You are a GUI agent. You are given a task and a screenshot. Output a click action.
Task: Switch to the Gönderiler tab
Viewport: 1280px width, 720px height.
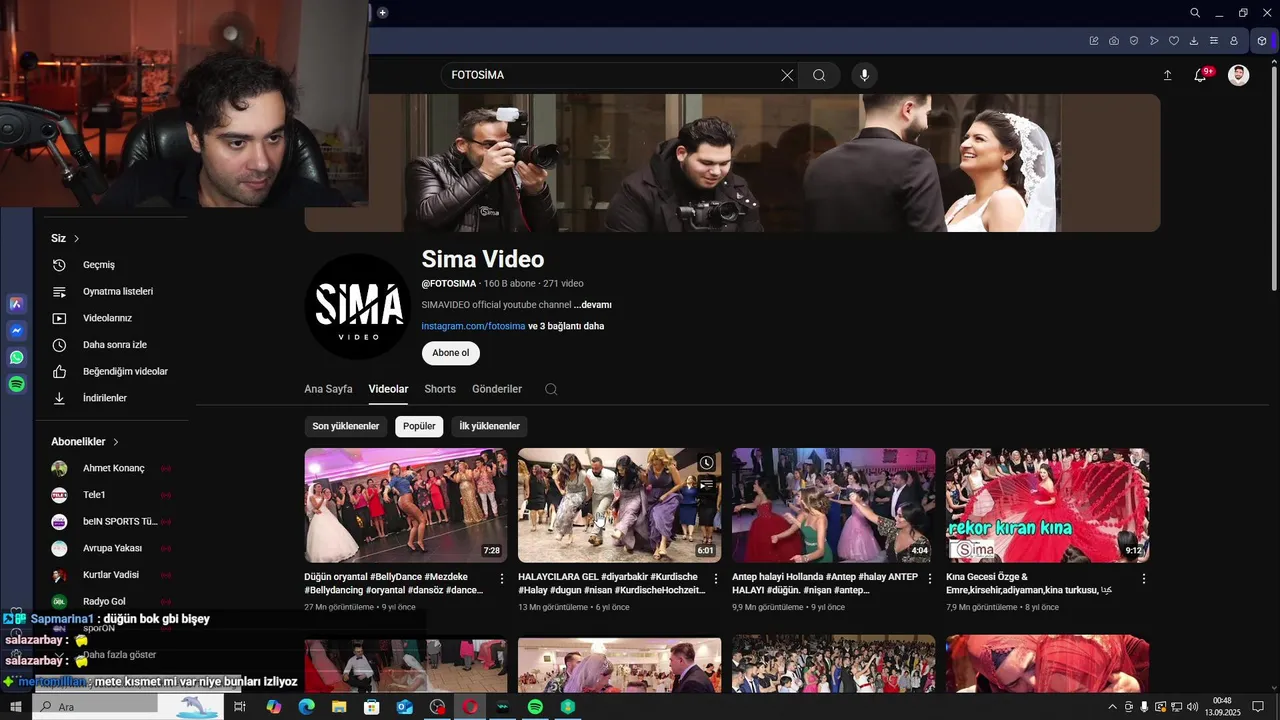click(497, 389)
